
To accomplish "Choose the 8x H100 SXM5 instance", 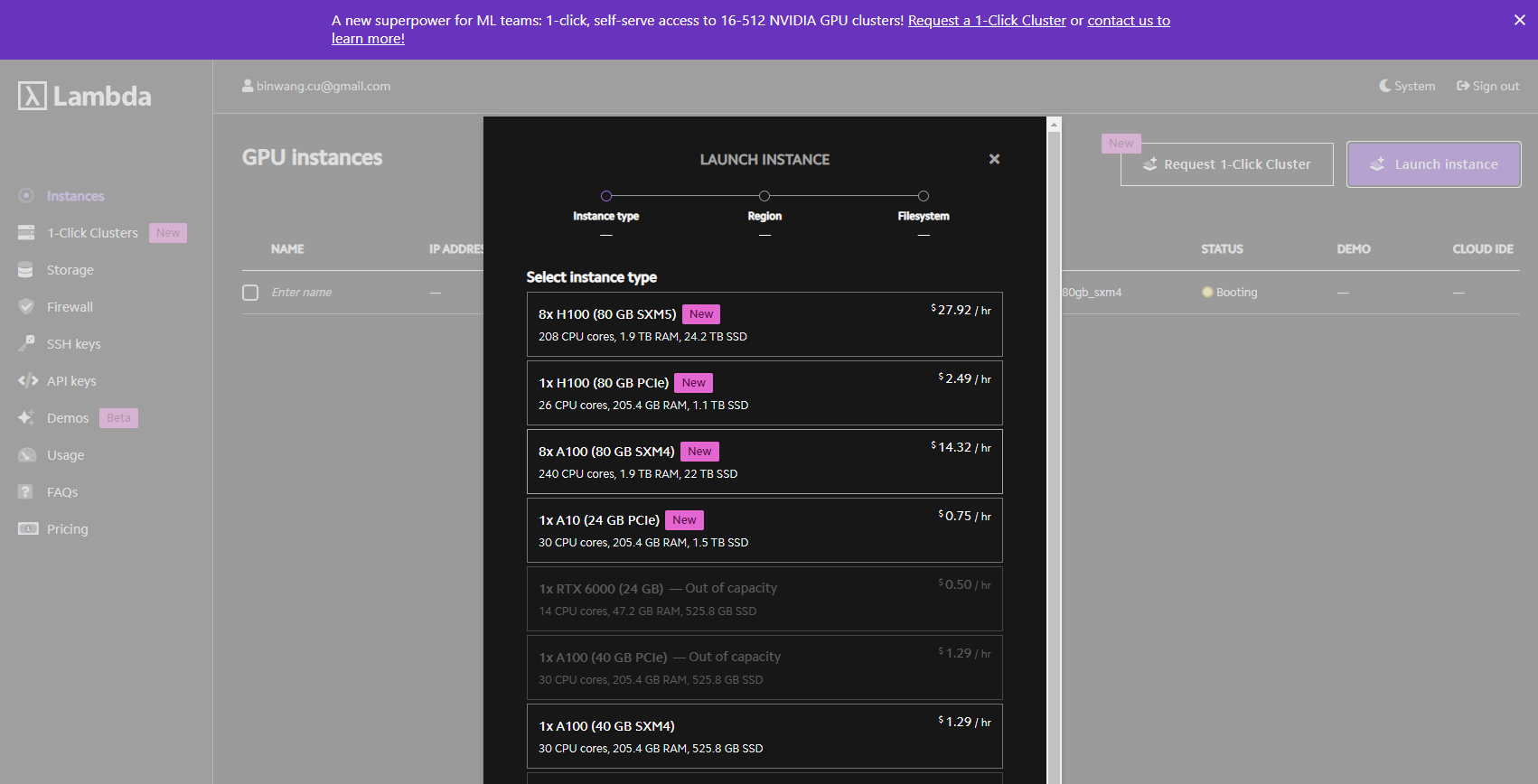I will click(x=764, y=324).
